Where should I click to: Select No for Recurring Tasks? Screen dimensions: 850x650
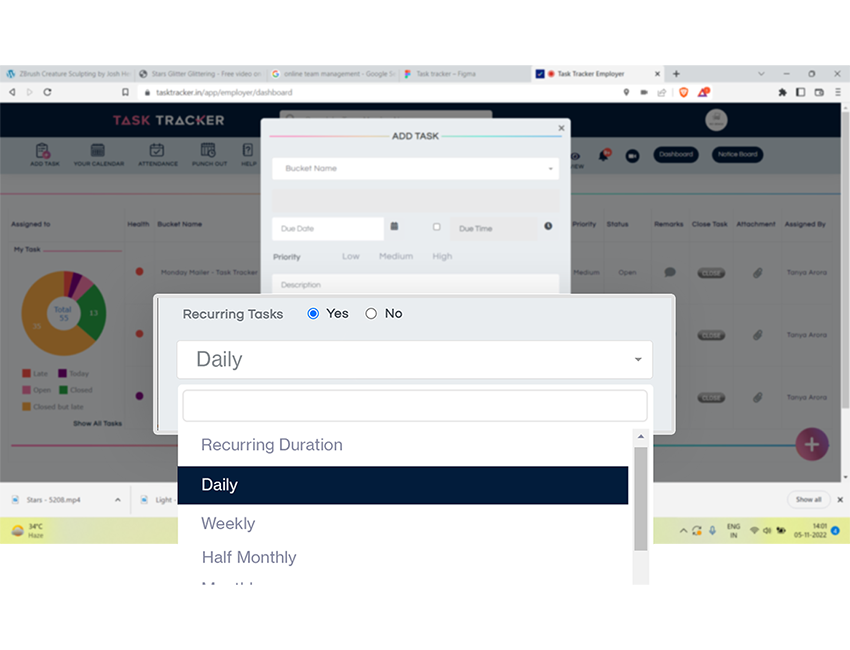[x=371, y=314]
